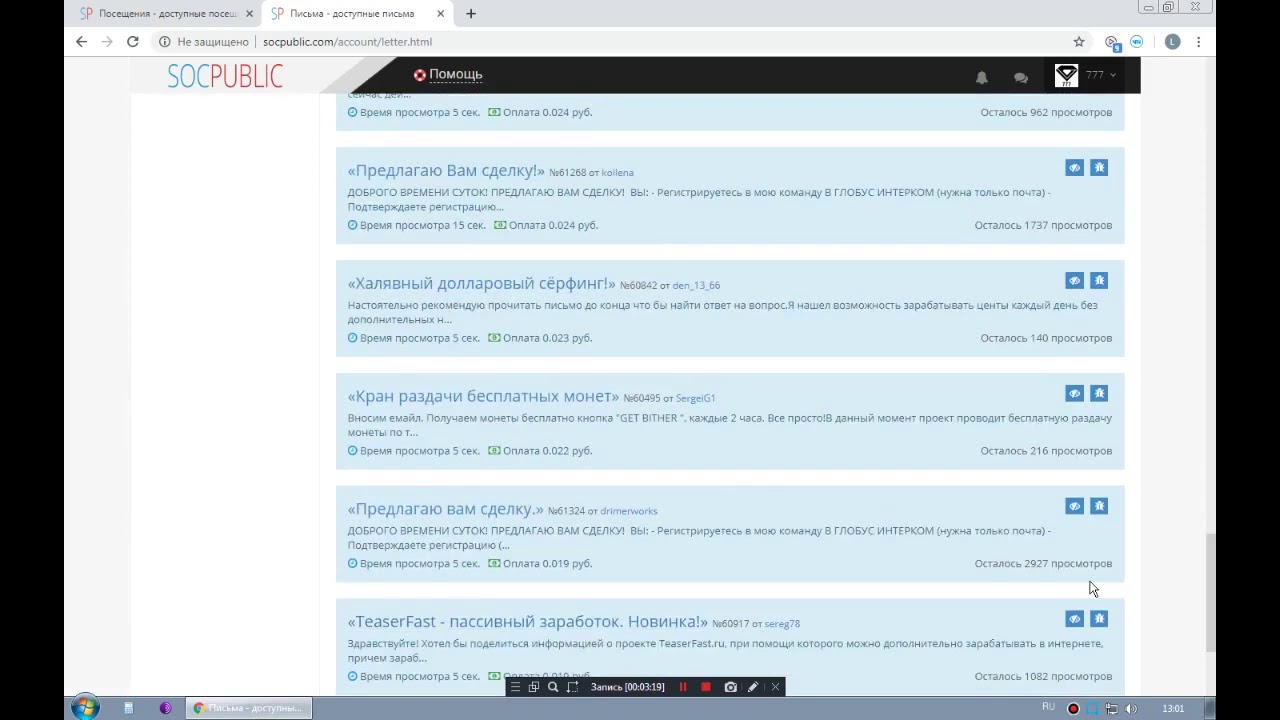This screenshot has height=720, width=1280.
Task: Click the «Время просмотра 15 сек.» text
Action: [x=422, y=225]
